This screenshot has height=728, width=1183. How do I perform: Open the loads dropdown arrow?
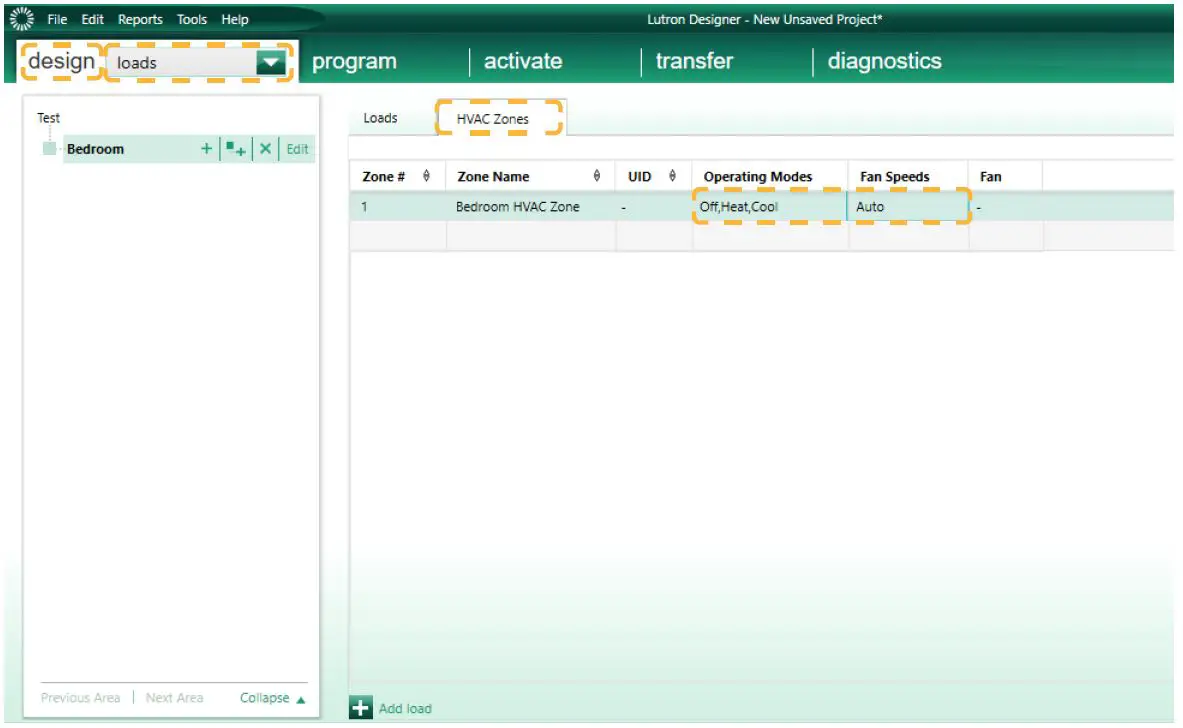click(x=271, y=63)
